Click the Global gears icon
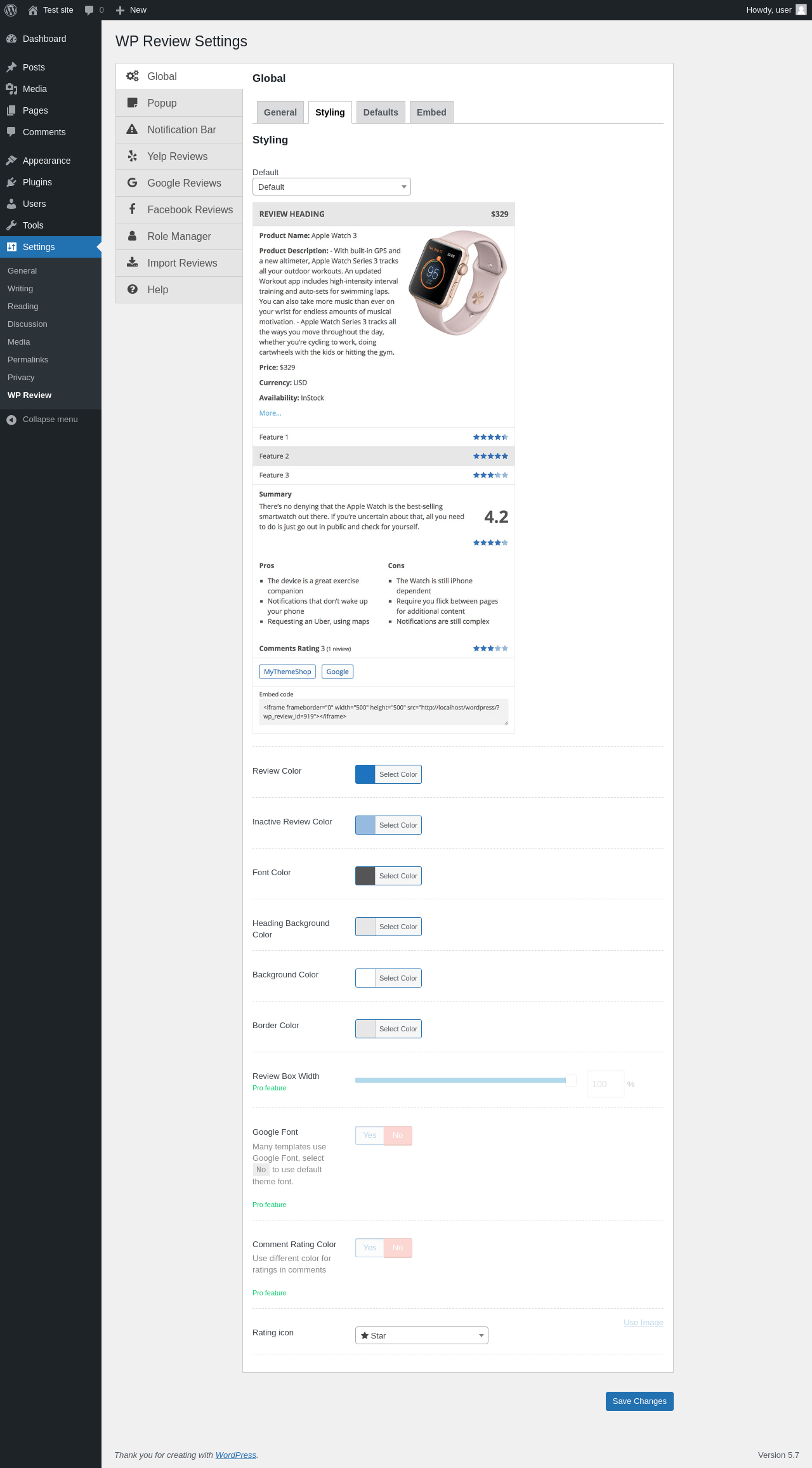Viewport: 812px width, 1468px height. 132,76
